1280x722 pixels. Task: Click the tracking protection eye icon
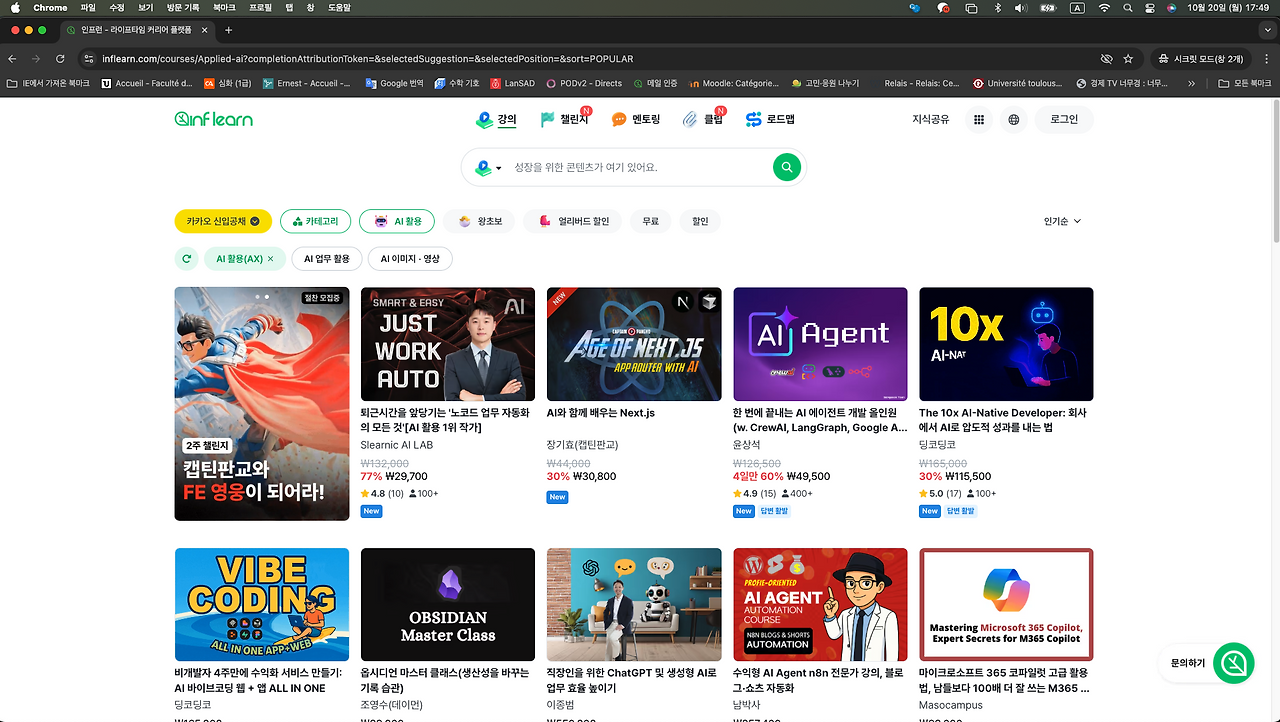coord(1106,59)
